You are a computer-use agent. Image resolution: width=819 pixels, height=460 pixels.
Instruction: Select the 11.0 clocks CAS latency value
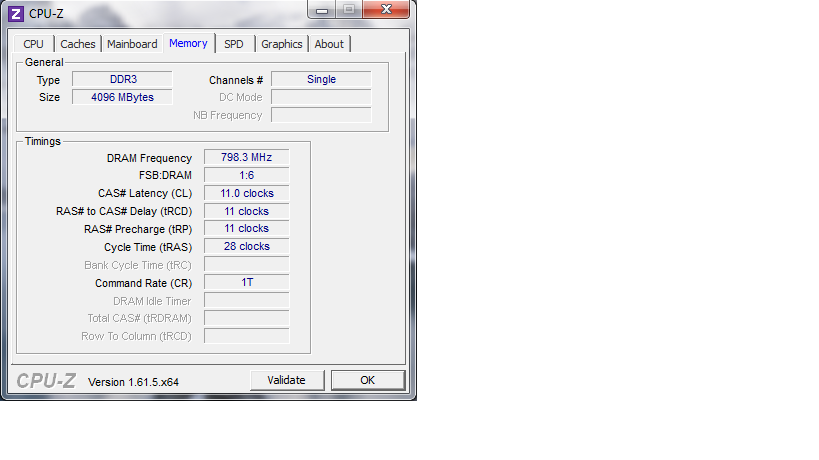coord(247,193)
